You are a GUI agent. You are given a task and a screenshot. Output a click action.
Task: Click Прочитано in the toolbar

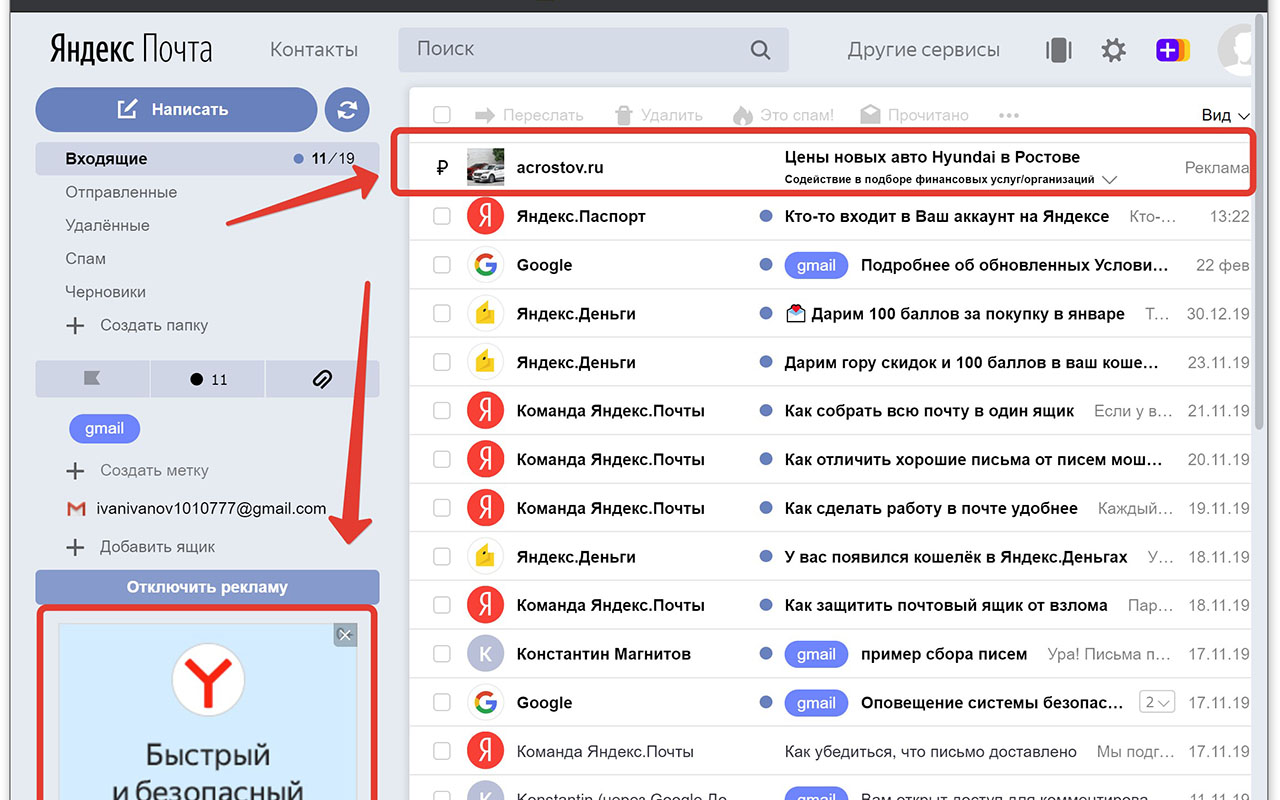[x=914, y=115]
